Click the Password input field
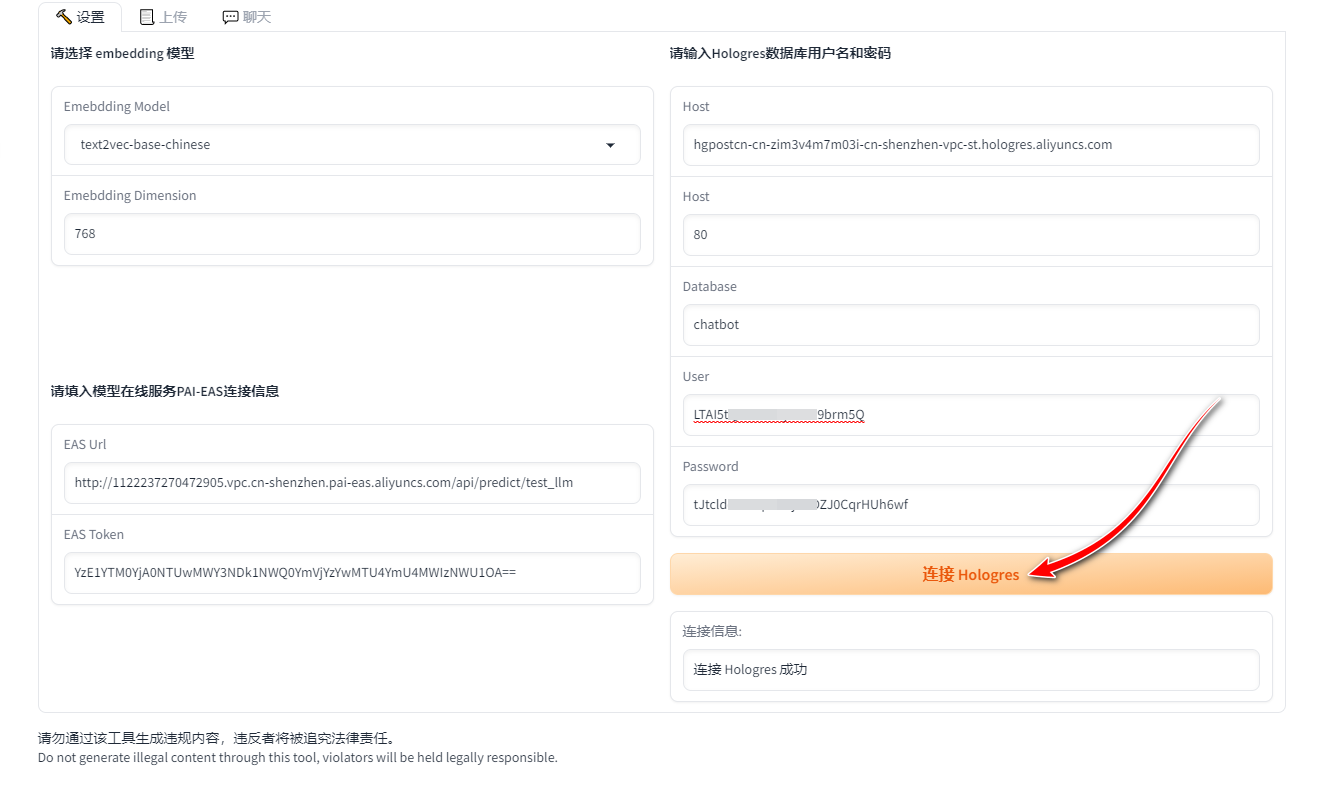Viewport: 1334px width, 799px height. (971, 505)
